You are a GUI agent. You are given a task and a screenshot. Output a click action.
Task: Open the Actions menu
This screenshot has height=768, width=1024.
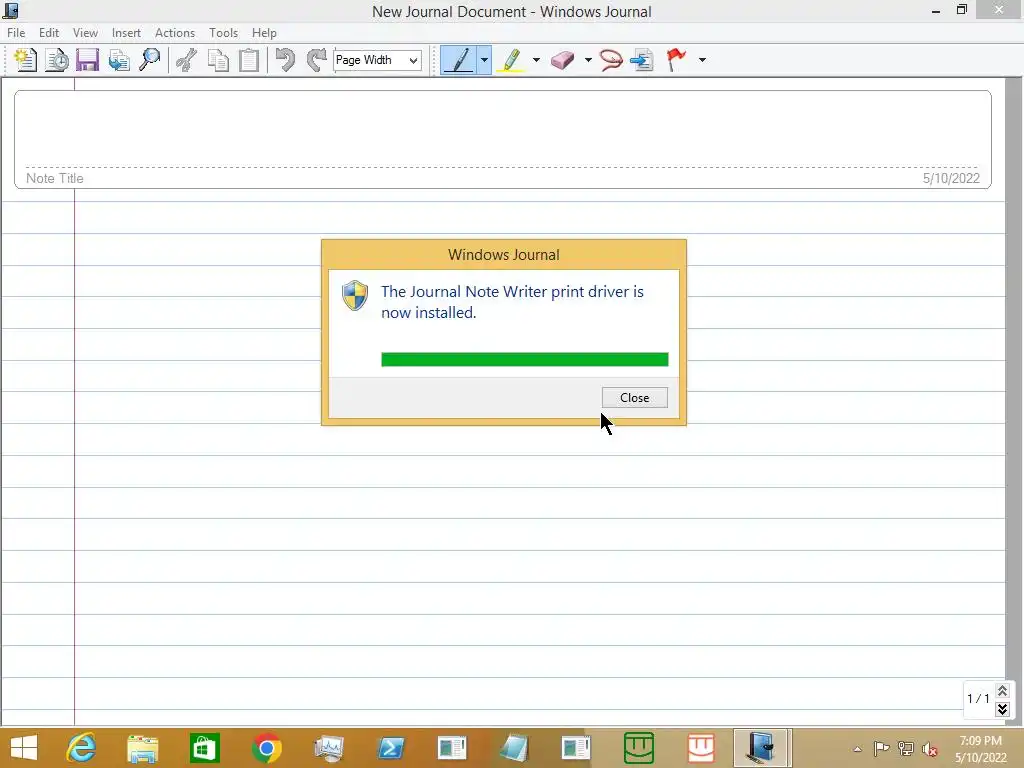click(x=174, y=33)
